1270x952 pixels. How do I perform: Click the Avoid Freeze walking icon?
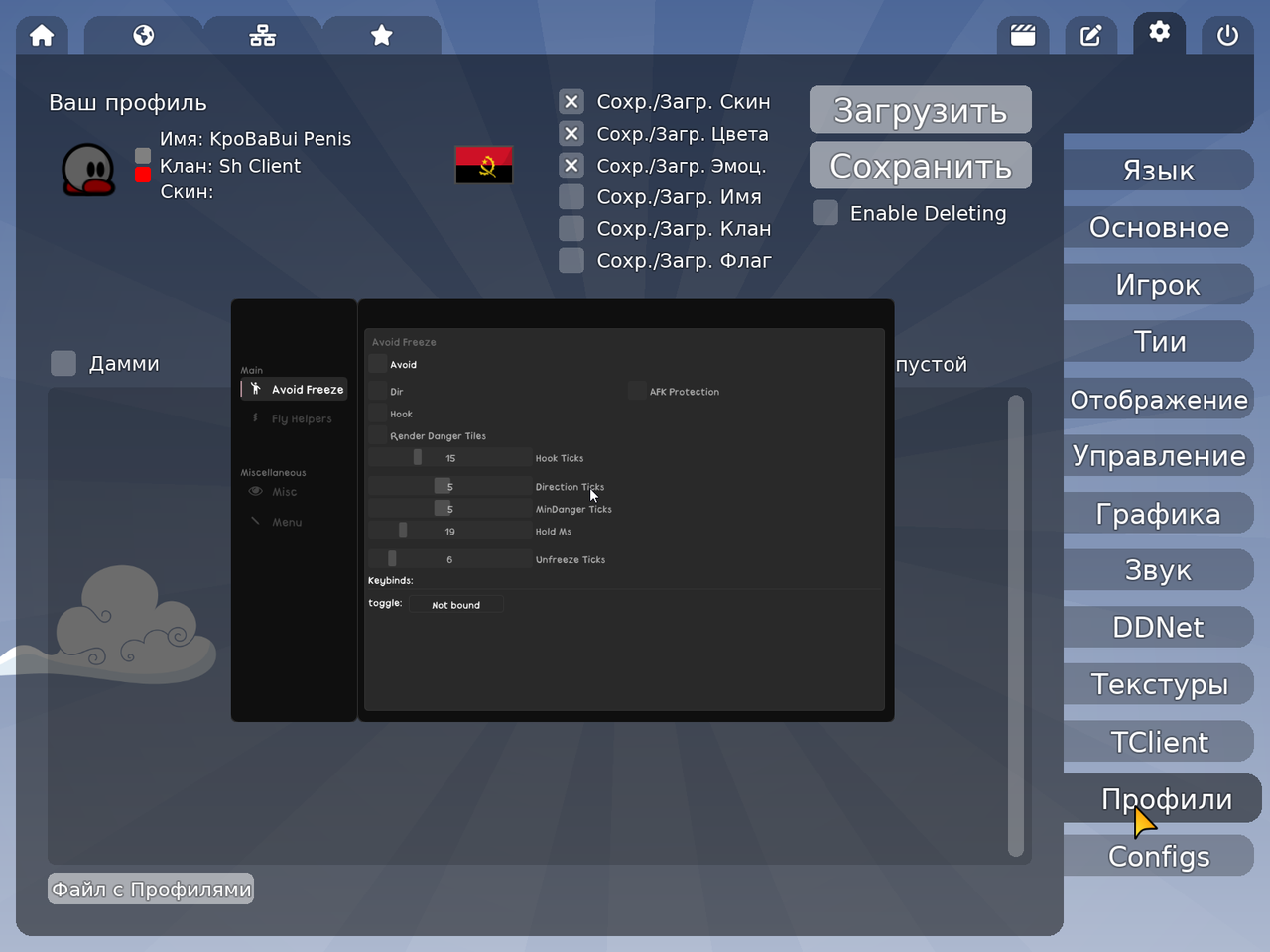point(255,389)
